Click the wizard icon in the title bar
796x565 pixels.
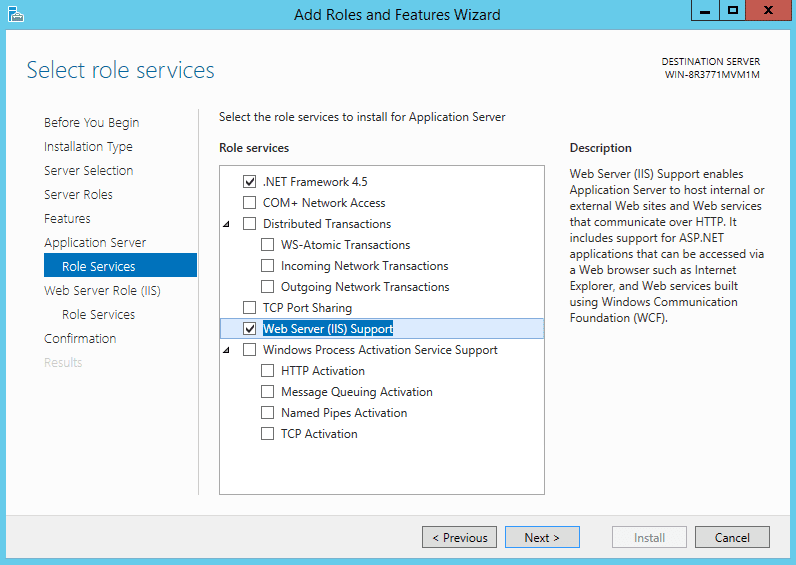[16, 14]
